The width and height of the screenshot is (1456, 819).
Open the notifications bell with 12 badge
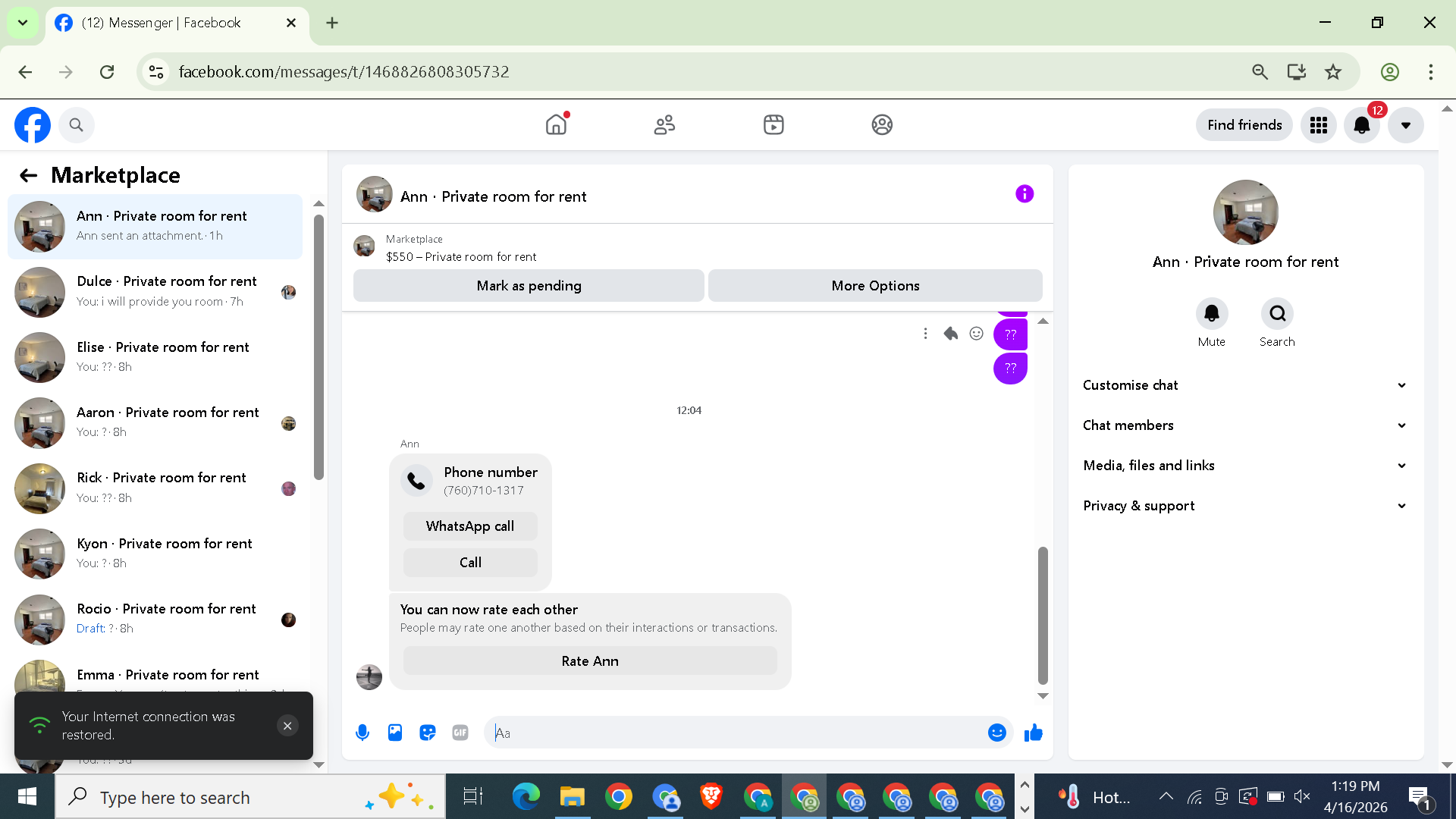tap(1362, 125)
